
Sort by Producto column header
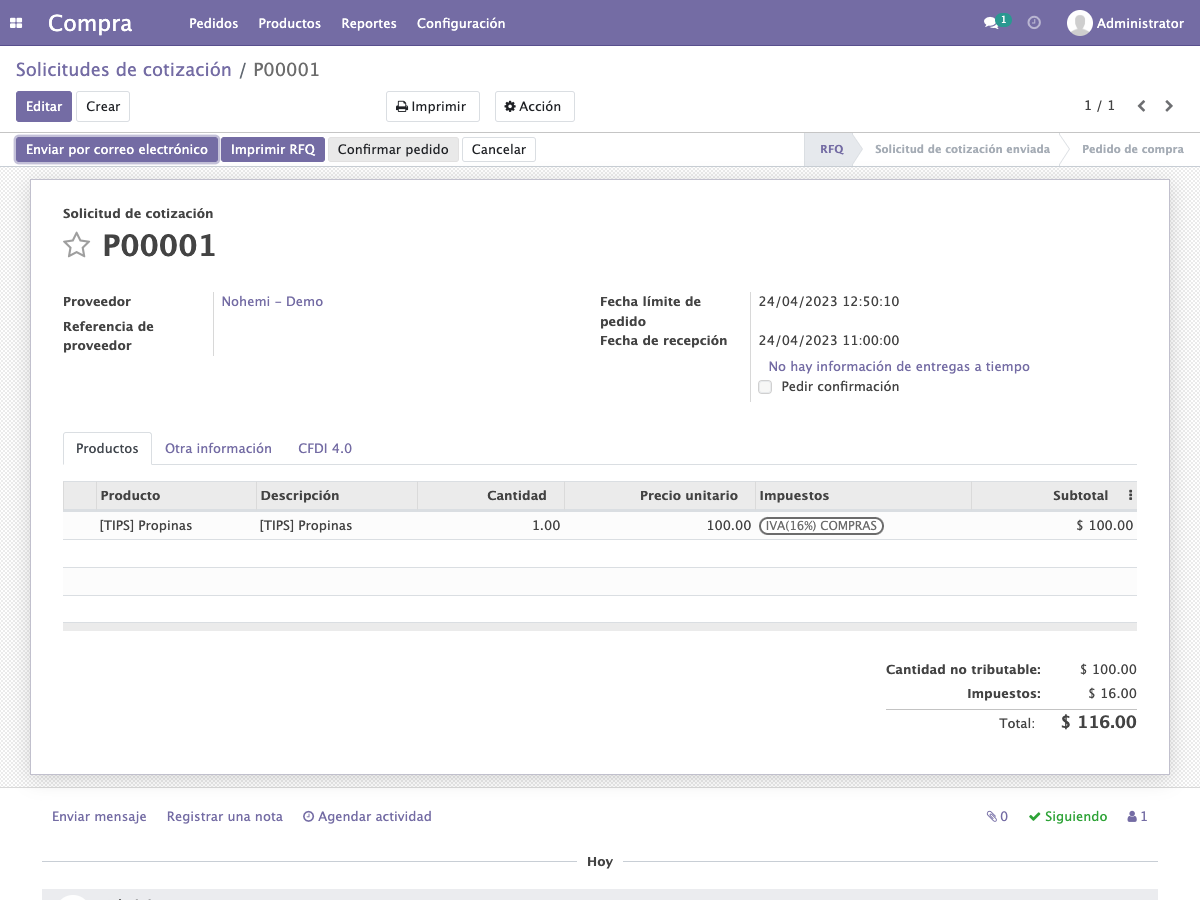(176, 496)
